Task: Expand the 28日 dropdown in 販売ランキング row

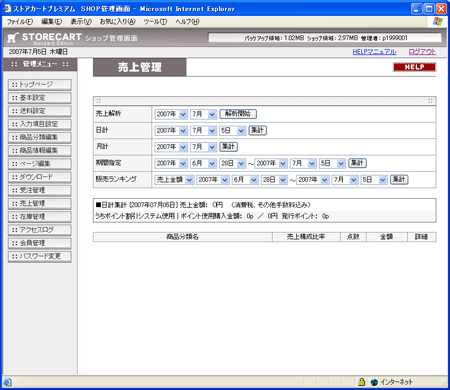Action: [x=274, y=179]
